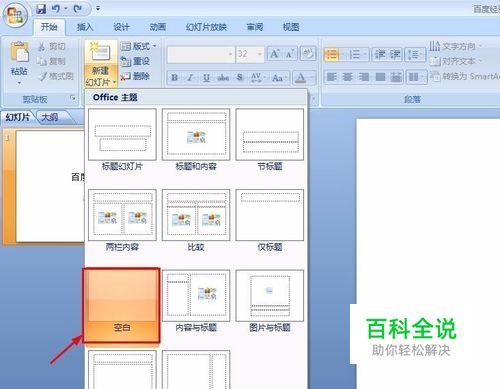
Task: Open the 剪贴板 dialog launcher
Action: tap(72, 98)
